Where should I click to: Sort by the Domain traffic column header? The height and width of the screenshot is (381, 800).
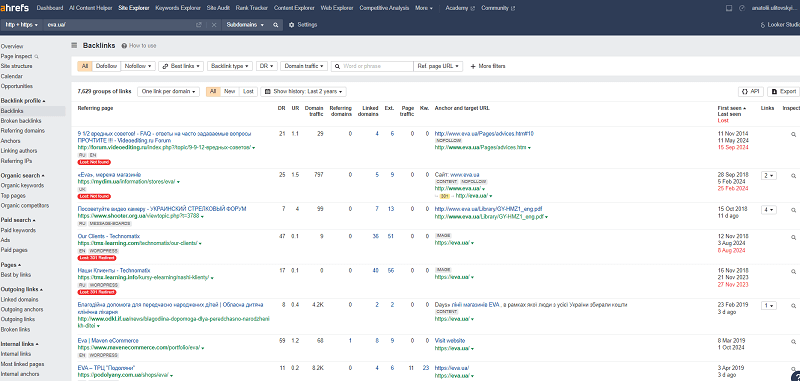tap(314, 111)
